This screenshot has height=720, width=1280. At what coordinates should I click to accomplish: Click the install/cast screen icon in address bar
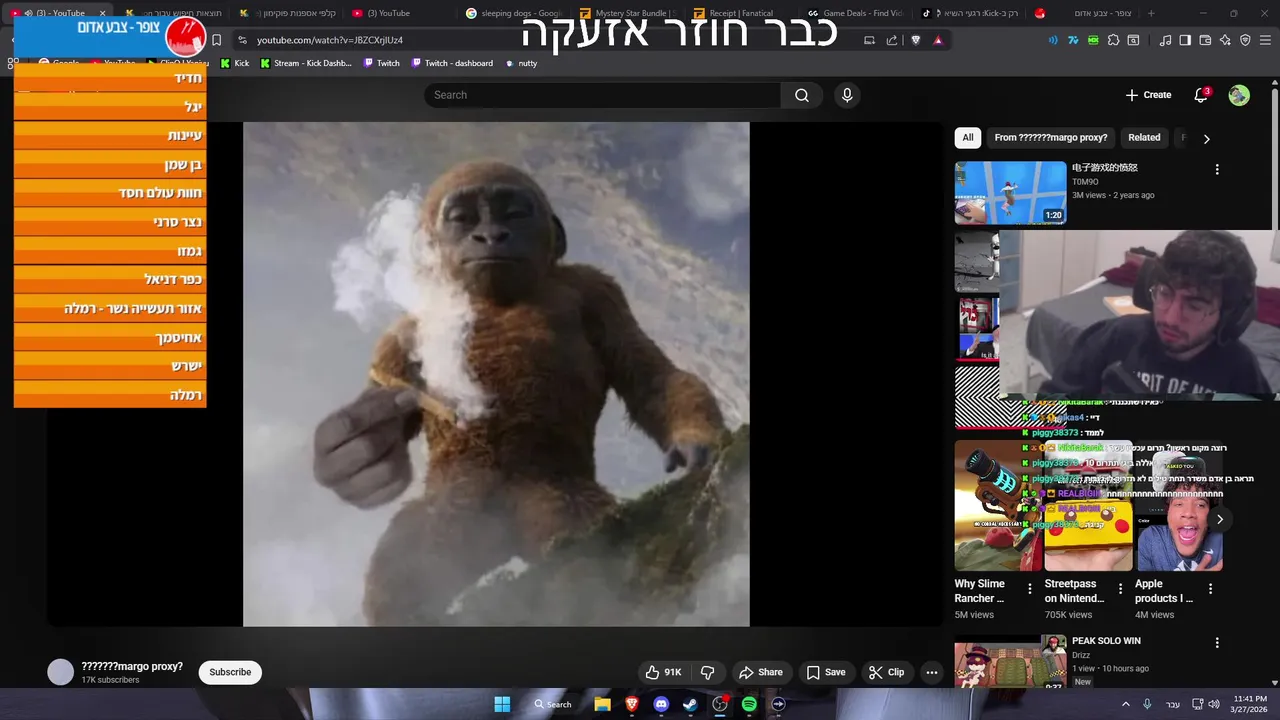[869, 40]
